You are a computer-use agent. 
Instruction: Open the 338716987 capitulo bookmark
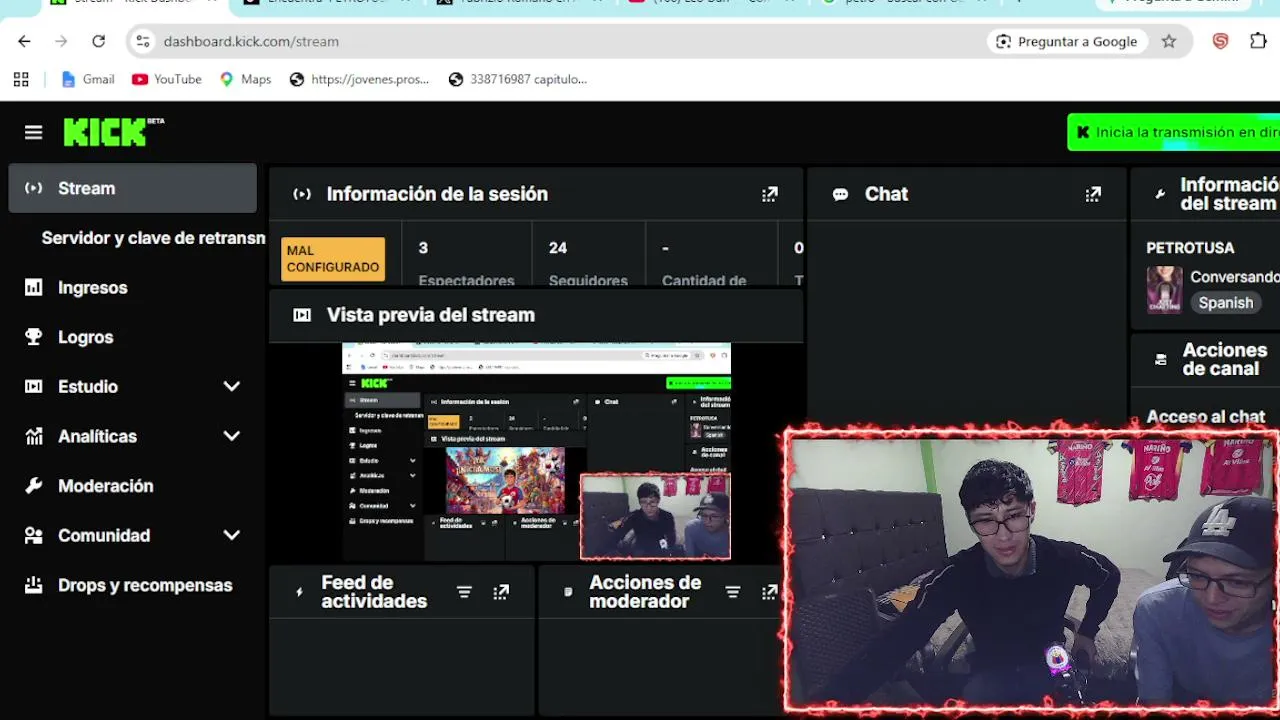518,79
